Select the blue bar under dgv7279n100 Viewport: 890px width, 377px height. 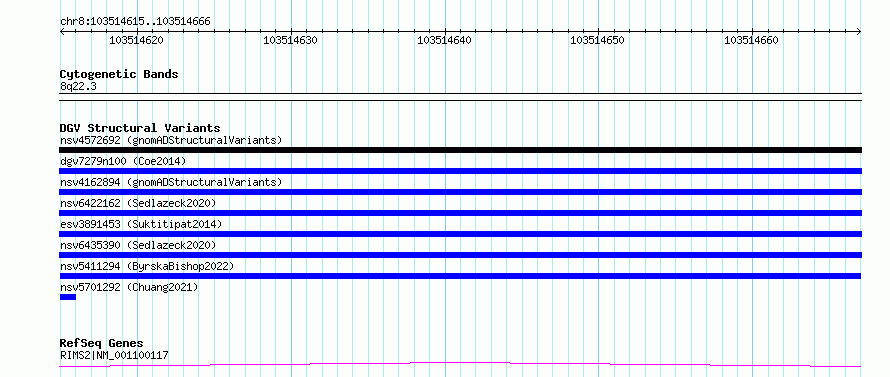(x=460, y=171)
